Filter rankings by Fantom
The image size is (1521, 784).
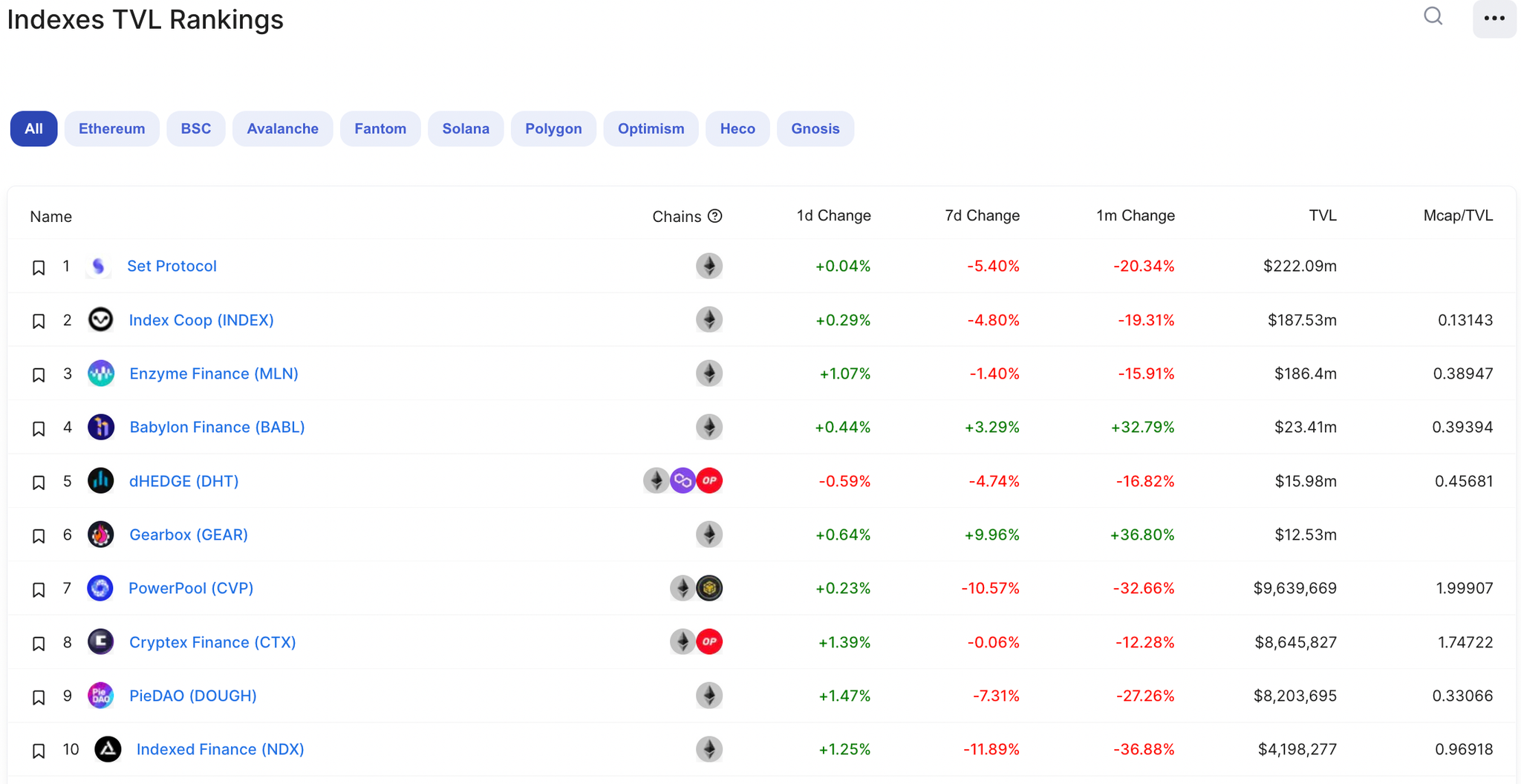(380, 128)
